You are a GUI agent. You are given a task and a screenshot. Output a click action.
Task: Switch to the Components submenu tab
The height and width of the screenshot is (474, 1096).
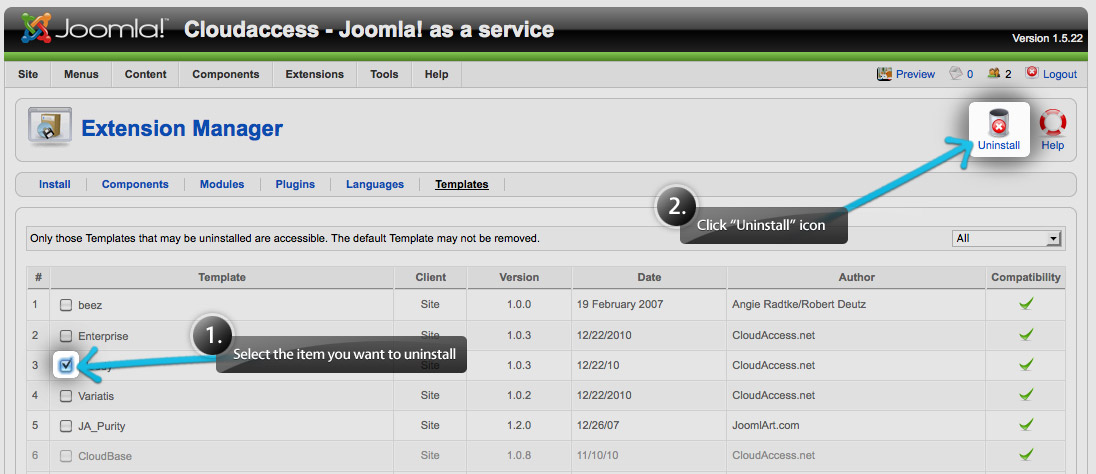tap(135, 185)
